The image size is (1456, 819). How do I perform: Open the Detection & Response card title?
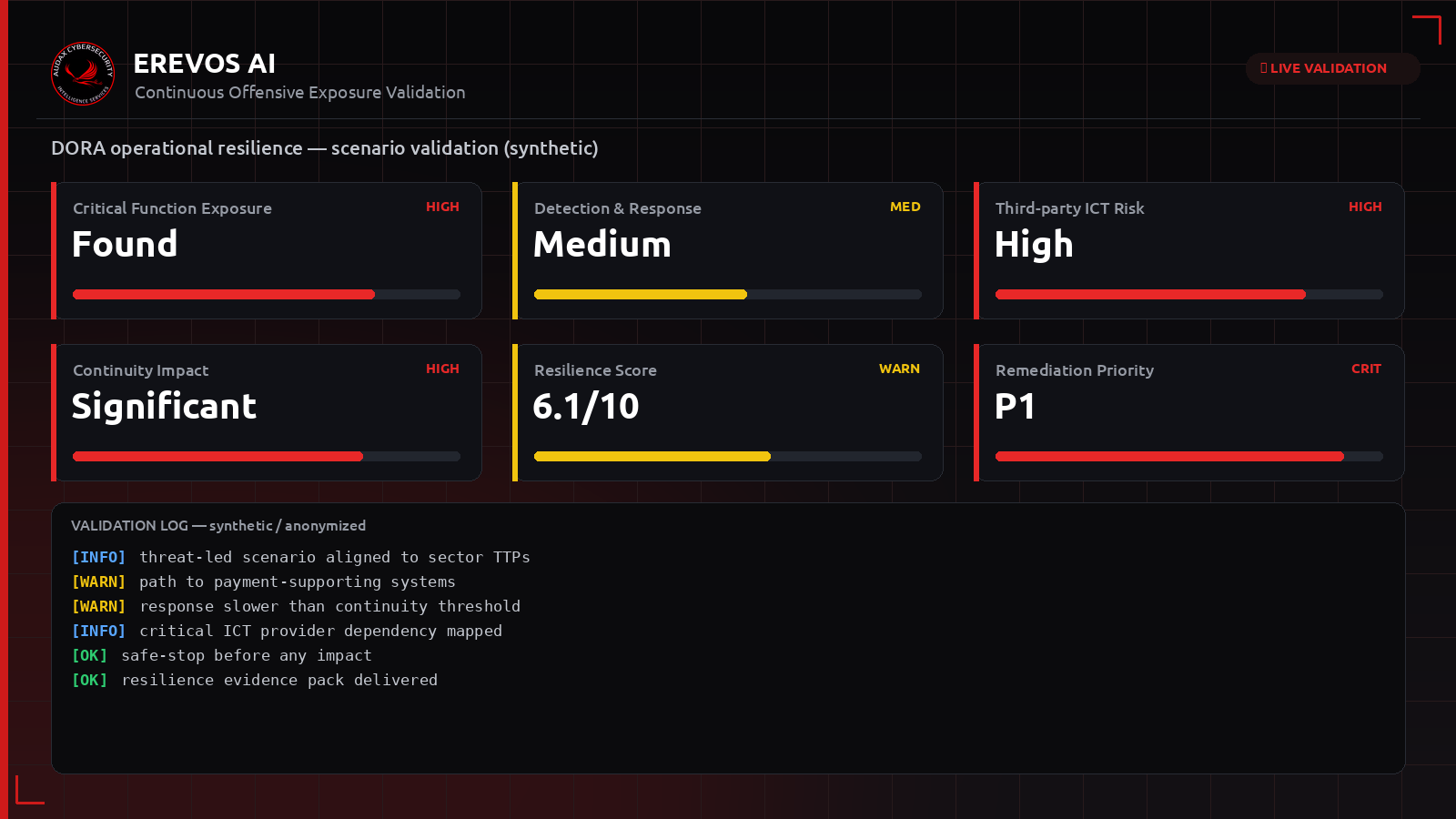click(x=618, y=208)
